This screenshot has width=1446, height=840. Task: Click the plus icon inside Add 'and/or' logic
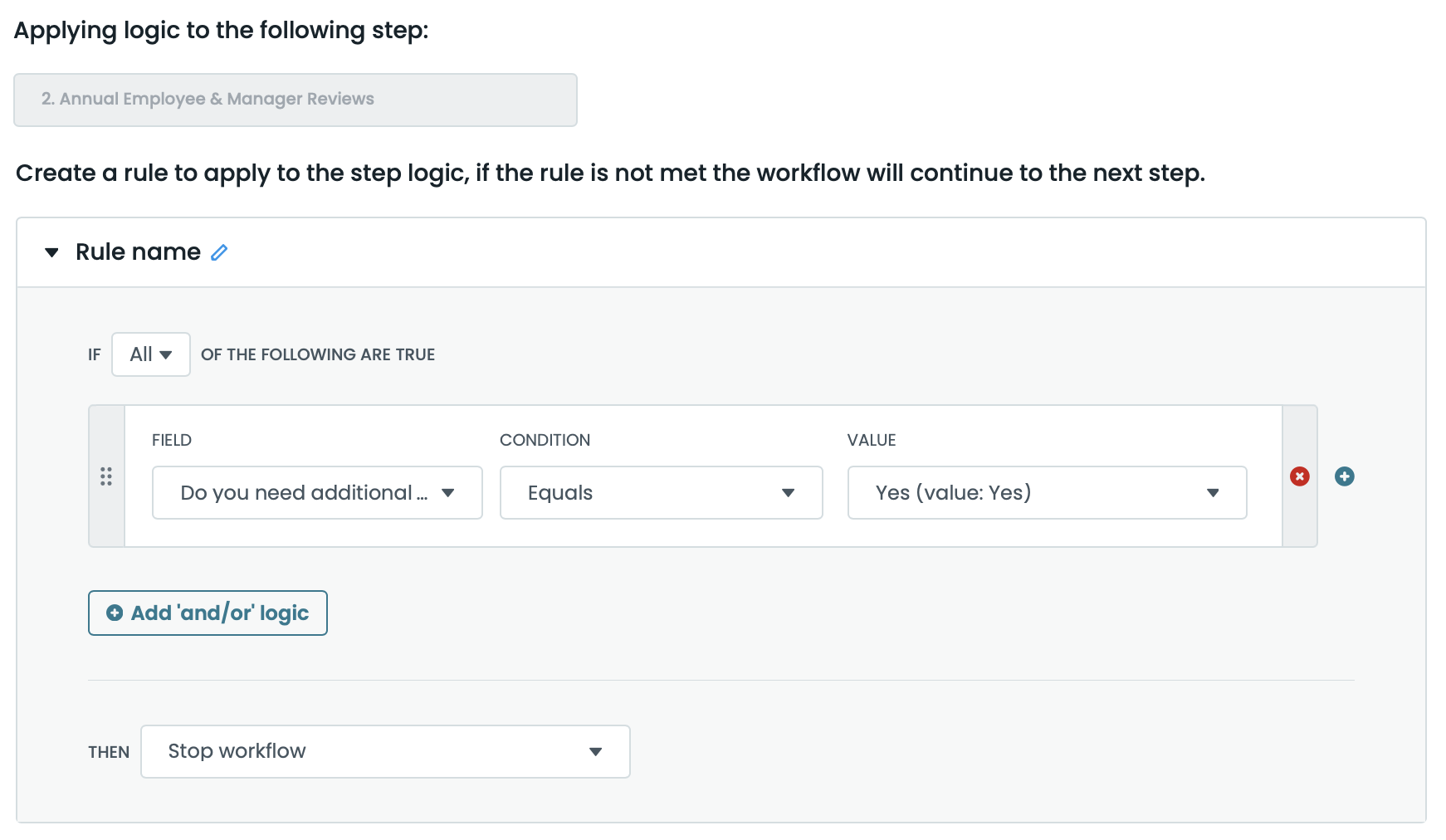[115, 613]
